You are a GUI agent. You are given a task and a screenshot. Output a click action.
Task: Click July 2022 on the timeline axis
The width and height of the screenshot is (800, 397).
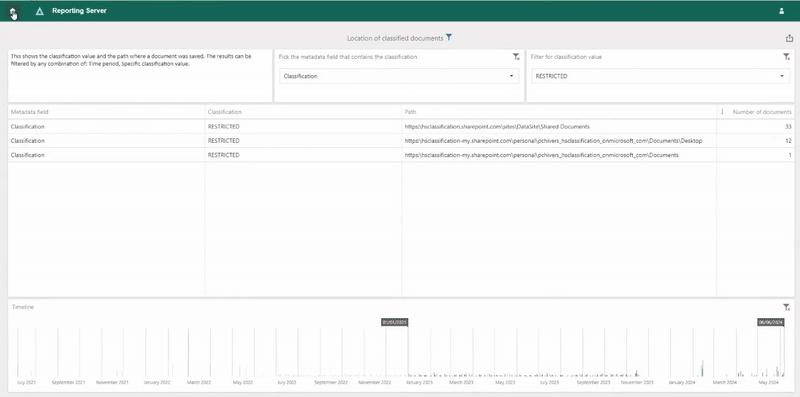click(287, 382)
